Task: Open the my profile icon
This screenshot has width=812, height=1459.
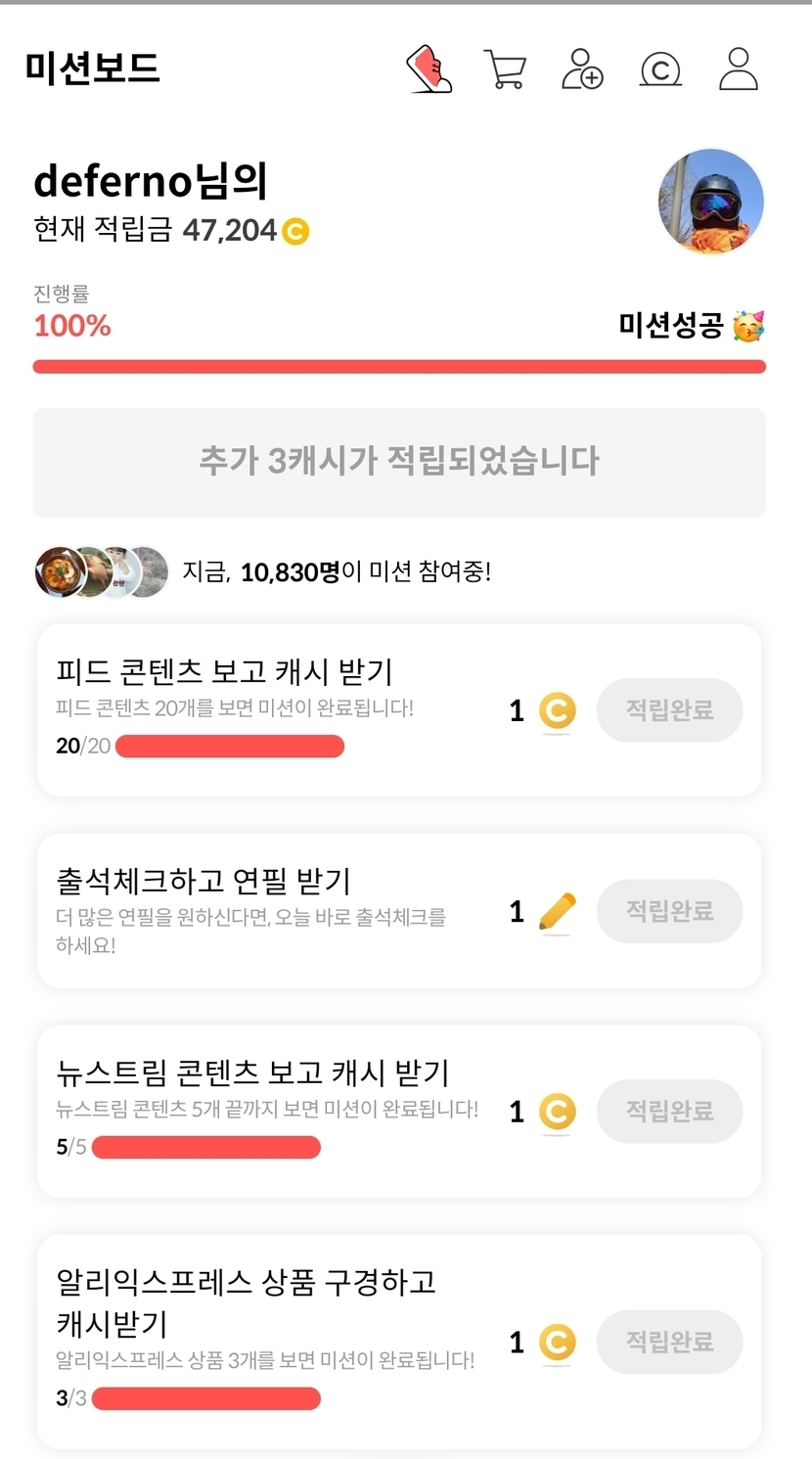Action: click(x=739, y=69)
